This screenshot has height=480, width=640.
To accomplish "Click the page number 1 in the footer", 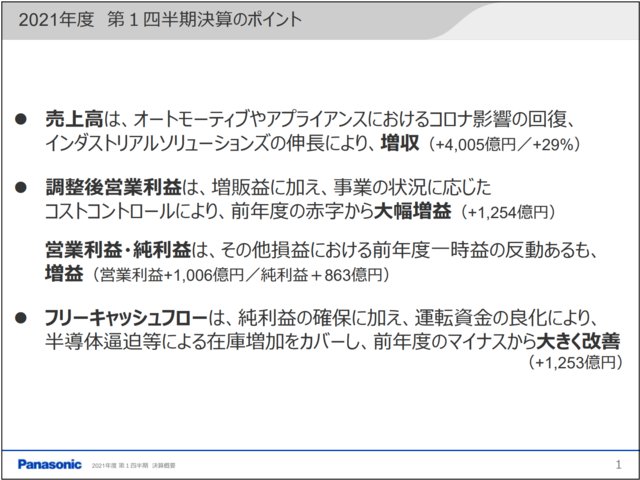I will pos(618,464).
